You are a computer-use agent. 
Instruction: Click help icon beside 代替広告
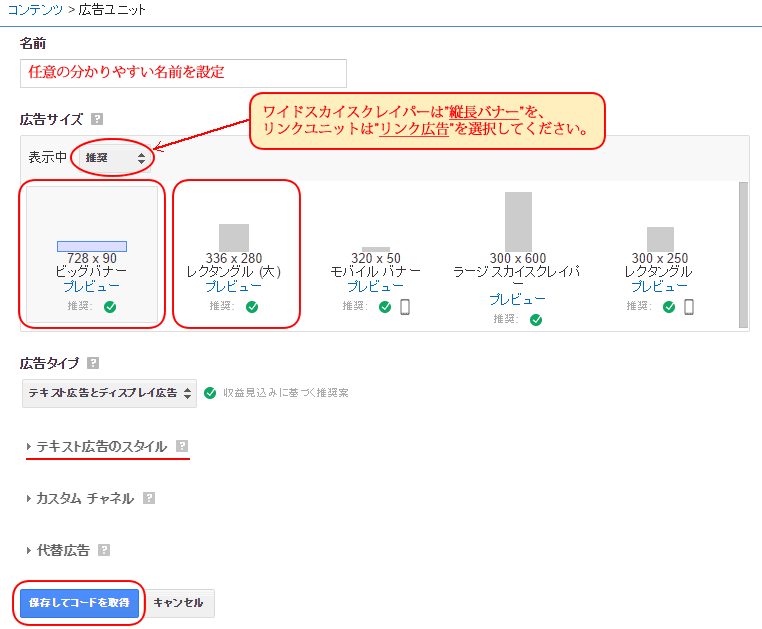(104, 550)
